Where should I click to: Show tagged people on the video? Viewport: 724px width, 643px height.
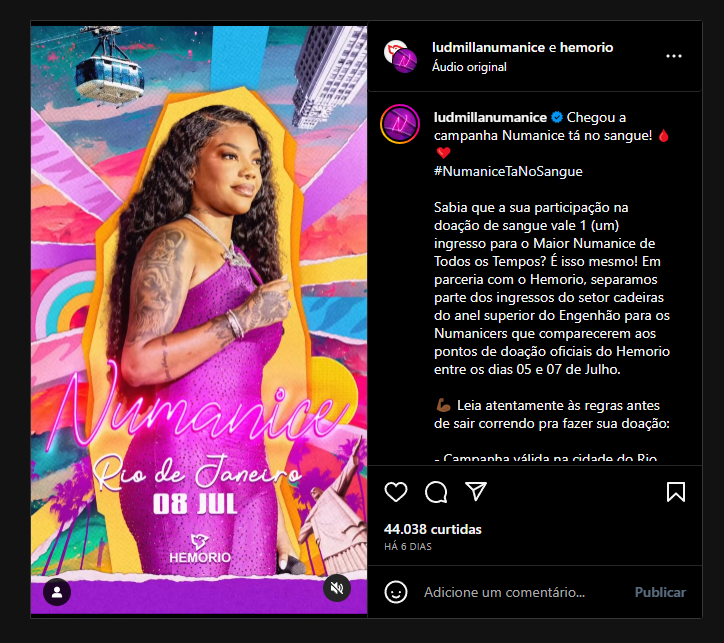(57, 592)
